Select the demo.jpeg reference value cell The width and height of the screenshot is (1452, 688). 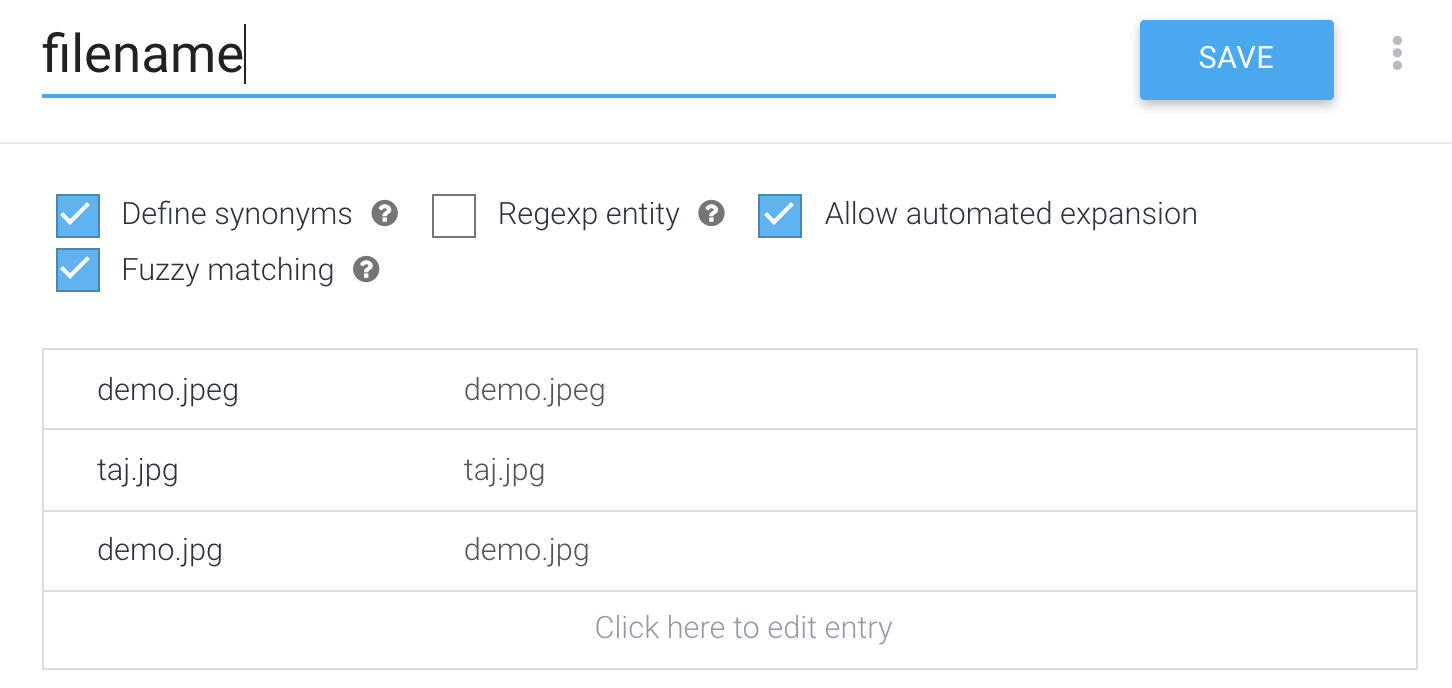[x=168, y=390]
